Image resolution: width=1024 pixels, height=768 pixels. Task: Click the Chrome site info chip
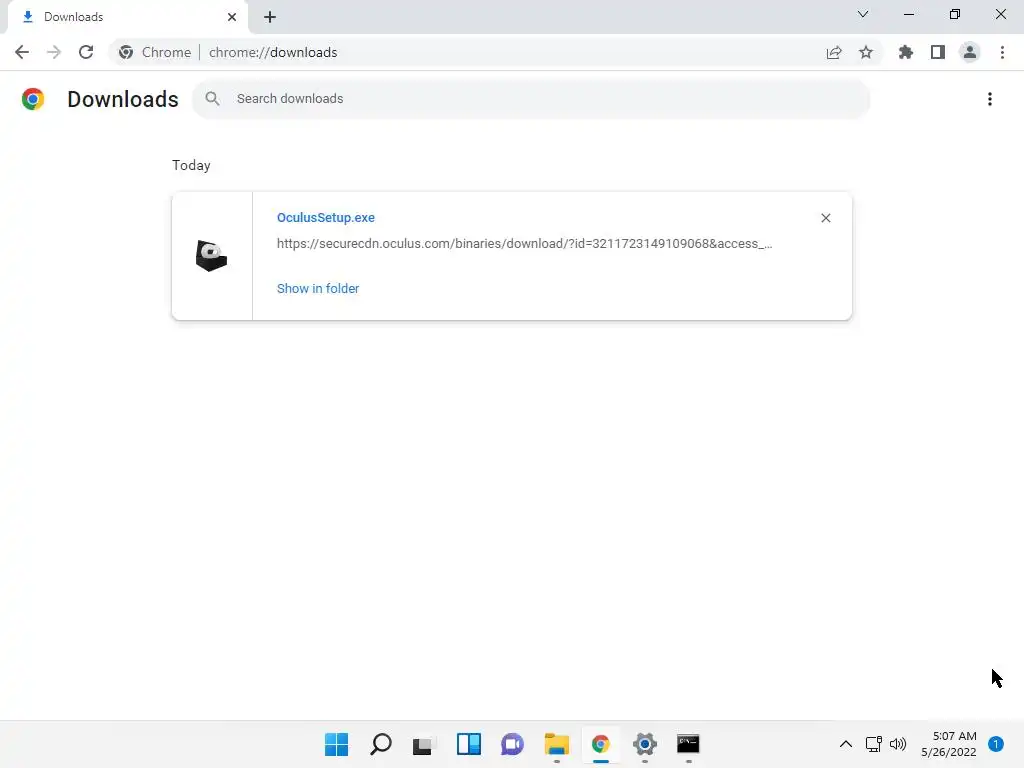click(x=155, y=52)
